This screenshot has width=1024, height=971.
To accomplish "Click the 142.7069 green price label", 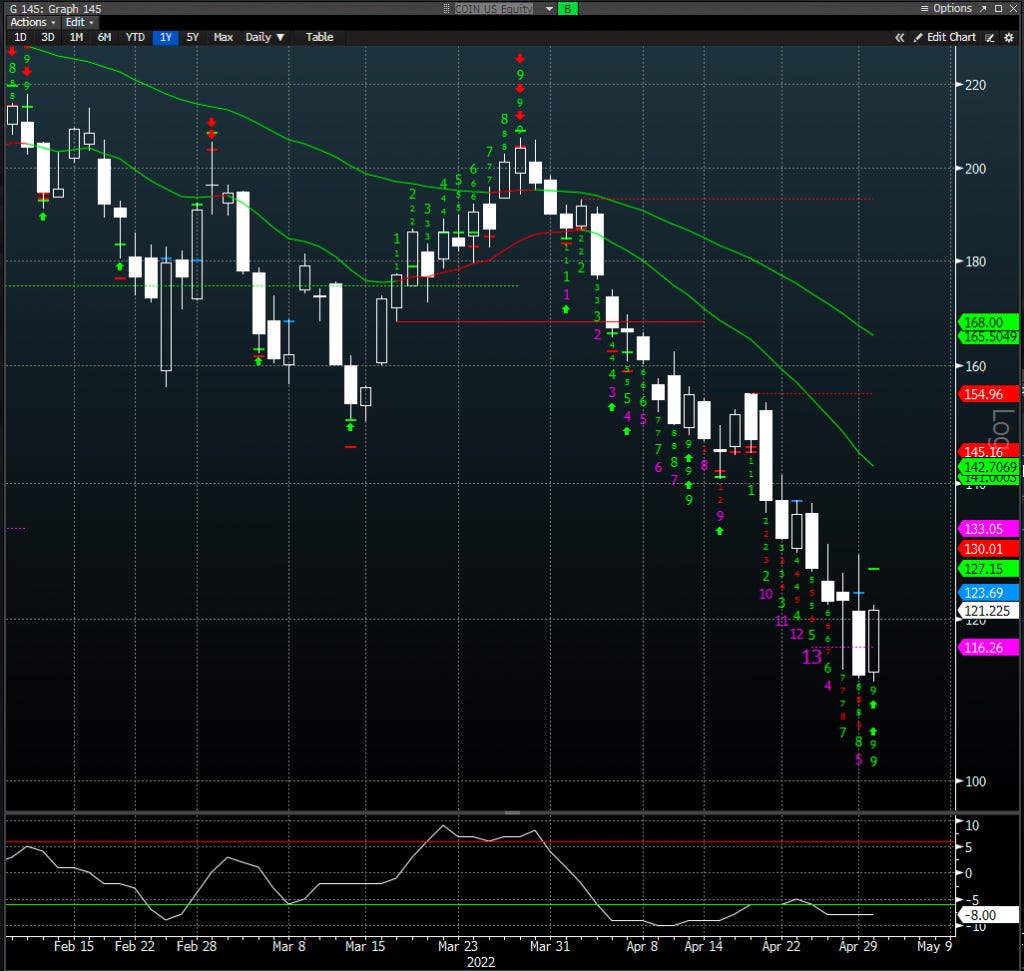I will coord(988,466).
